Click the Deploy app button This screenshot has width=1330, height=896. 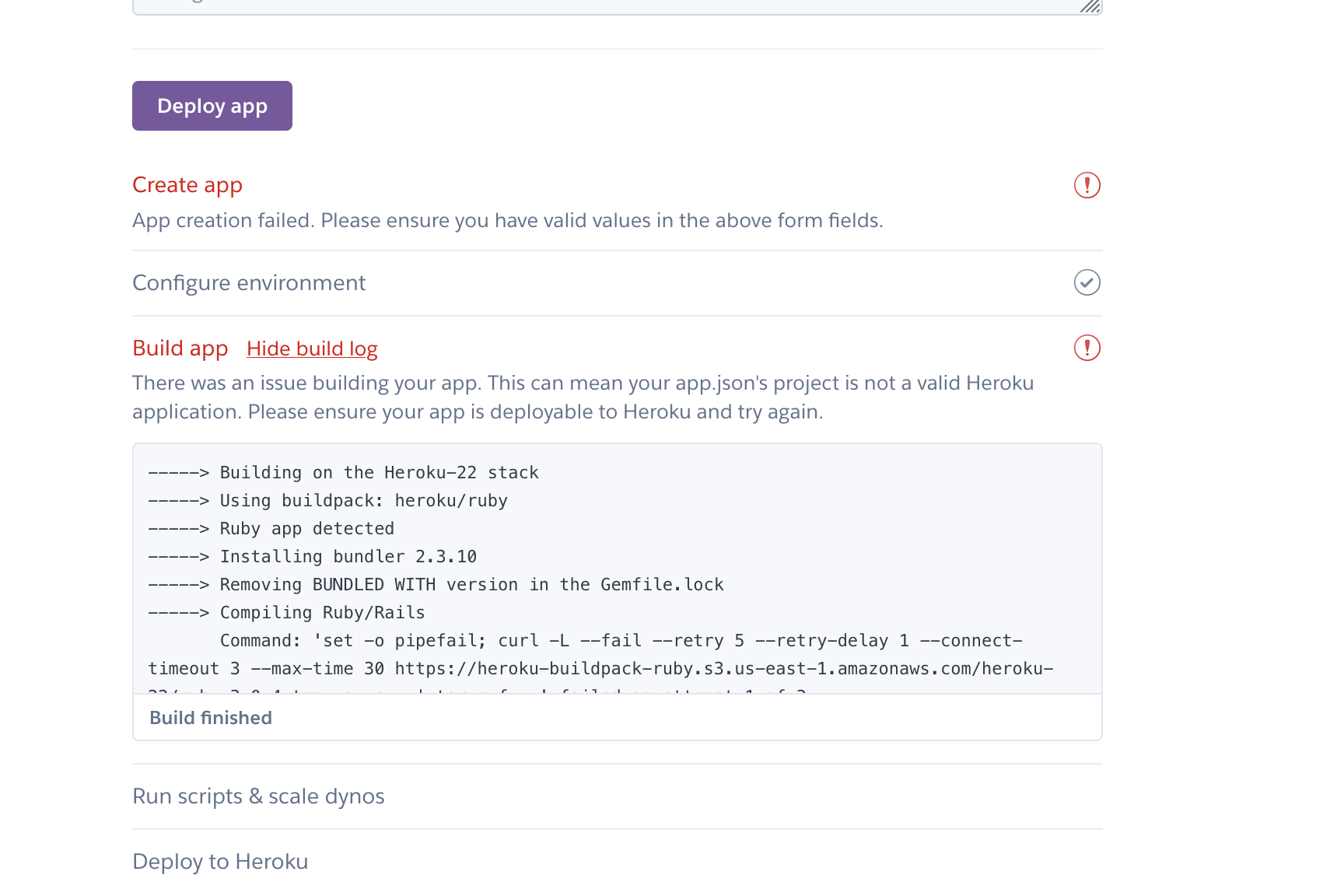[212, 105]
